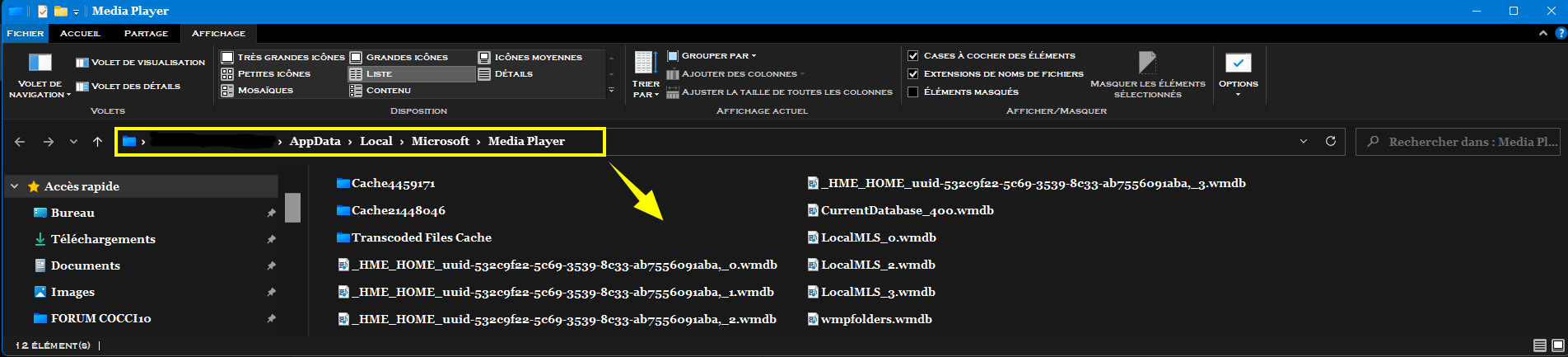1568x357 pixels.
Task: Toggle Volet de visualisation pane
Action: click(x=141, y=63)
